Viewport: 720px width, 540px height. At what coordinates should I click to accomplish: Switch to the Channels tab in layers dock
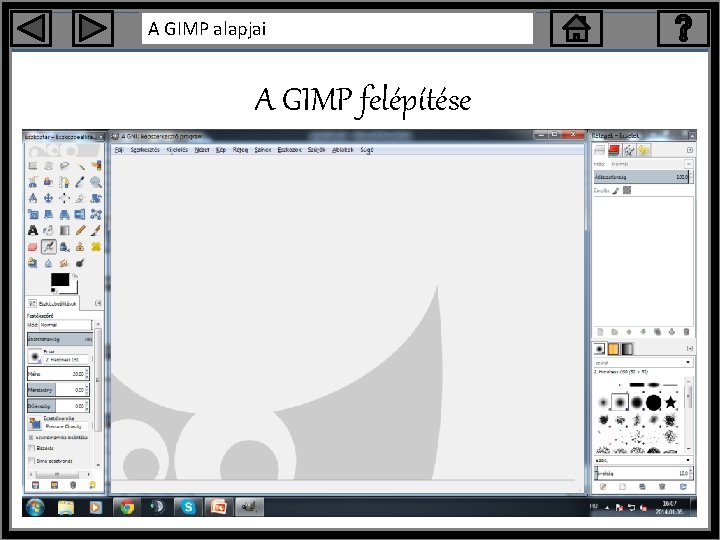(614, 150)
